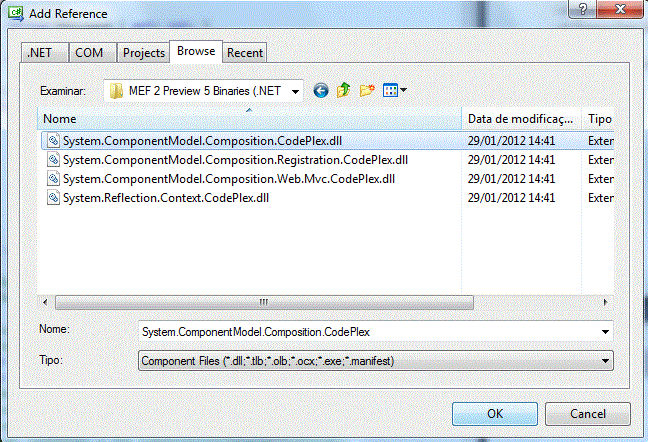Close the Add Reference dialog
This screenshot has width=648, height=442.
[620, 9]
